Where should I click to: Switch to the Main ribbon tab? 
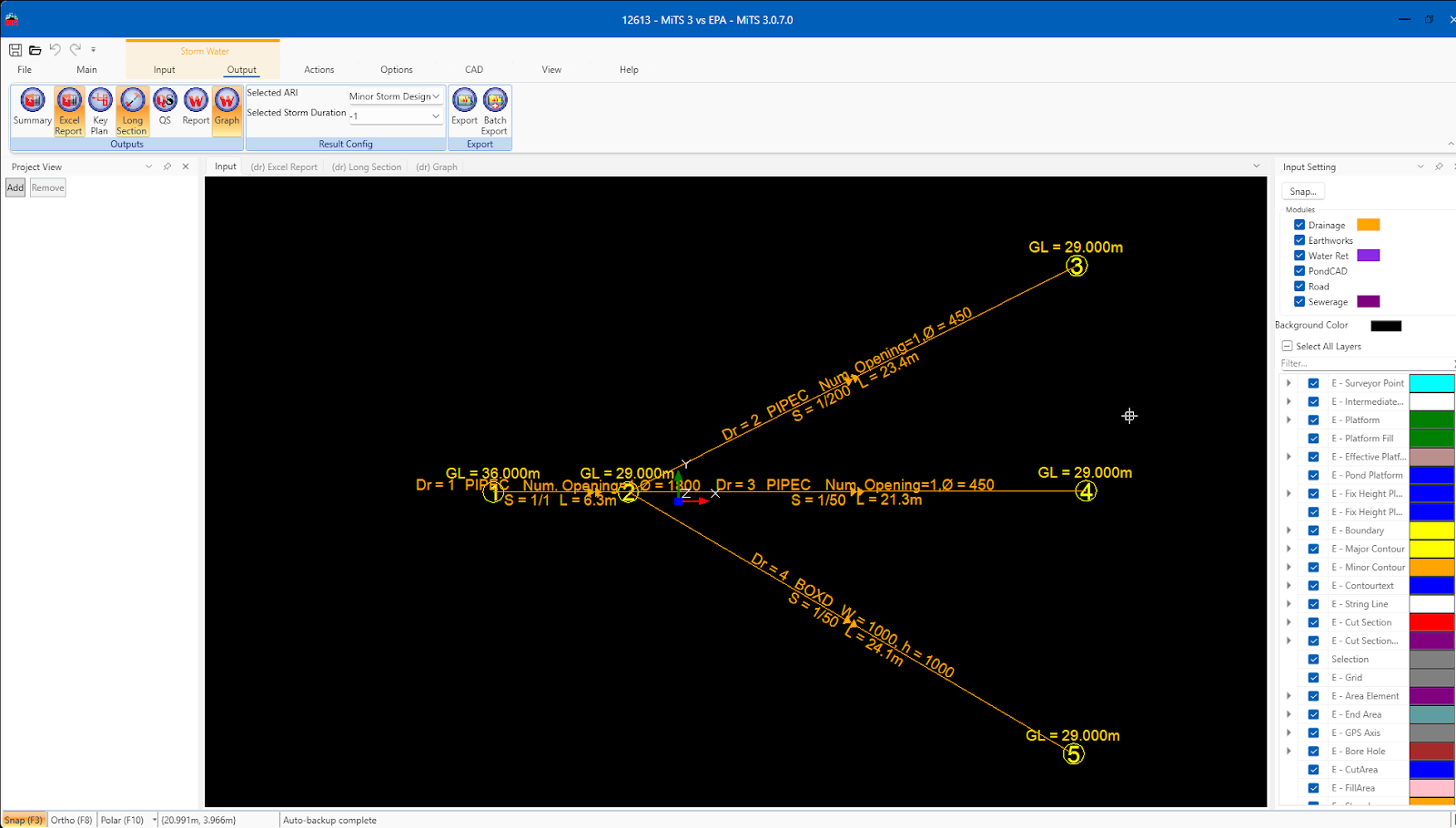pyautogui.click(x=86, y=69)
